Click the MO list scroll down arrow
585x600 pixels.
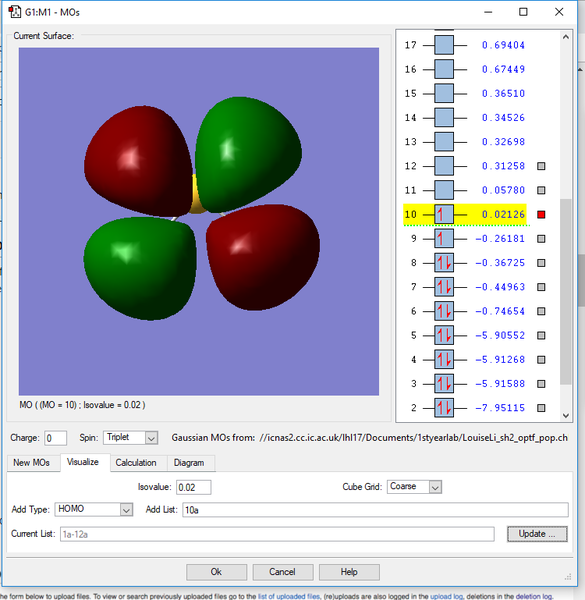(566, 416)
